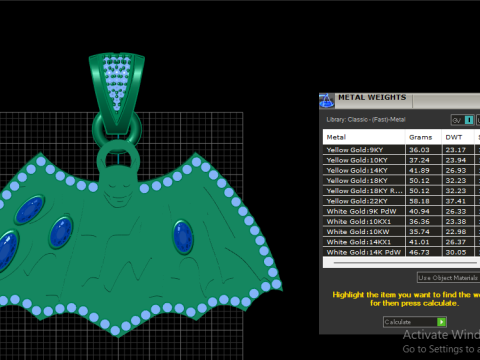The width and height of the screenshot is (480, 360).
Task: Click the 50.12 grams cell in 18KY R... row
Action: [419, 191]
